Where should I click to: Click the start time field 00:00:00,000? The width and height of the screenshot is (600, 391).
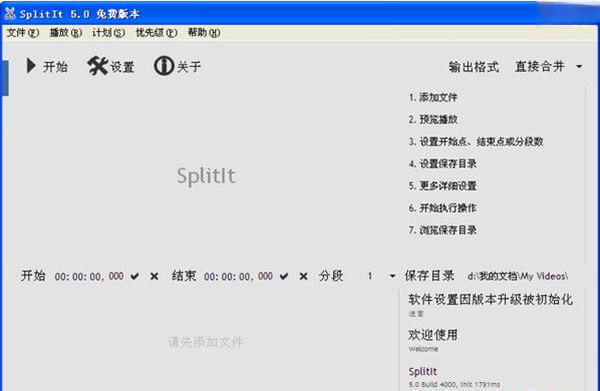[89, 276]
